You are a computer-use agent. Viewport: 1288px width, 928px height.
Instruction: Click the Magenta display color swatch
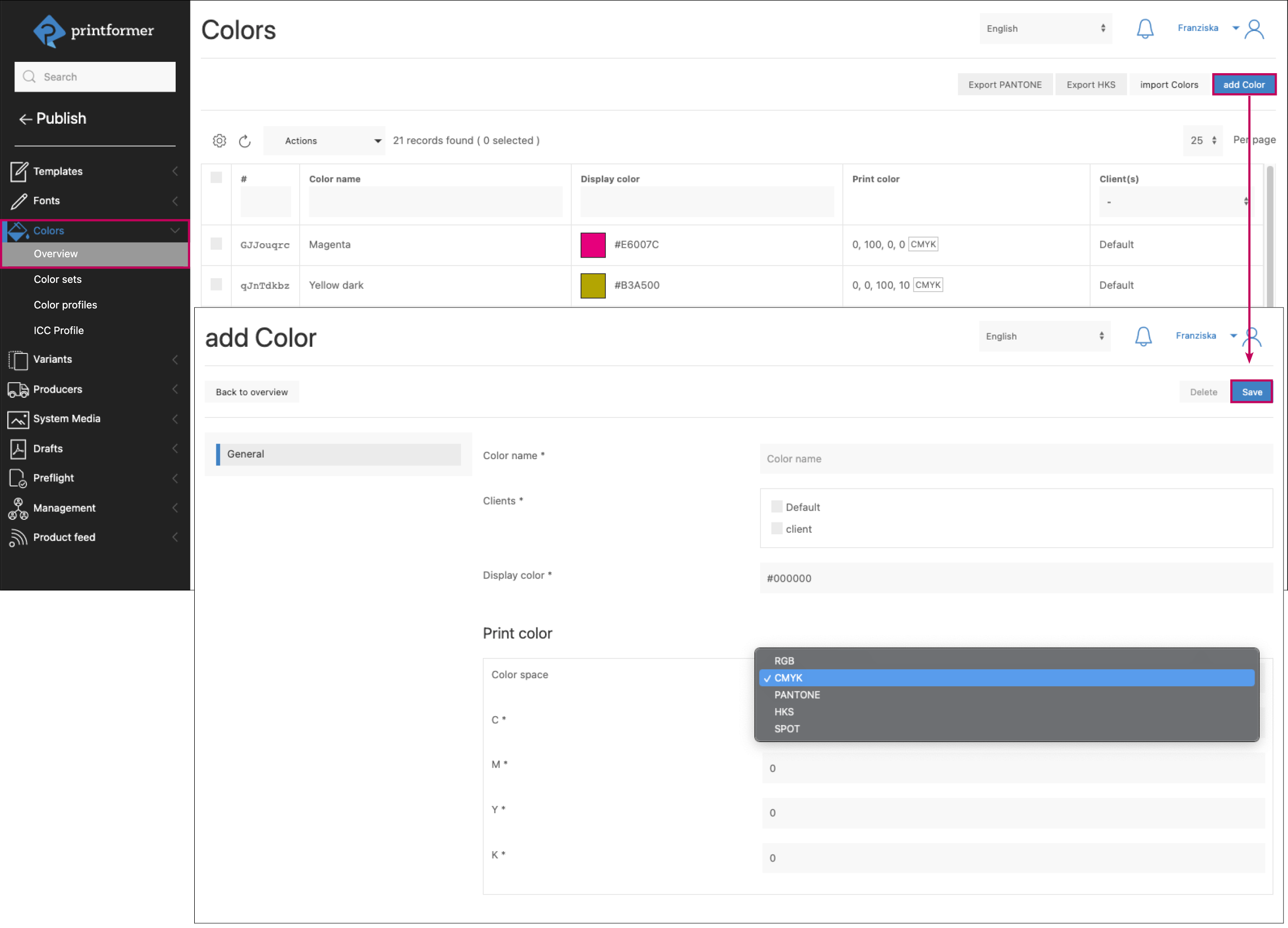click(x=592, y=245)
